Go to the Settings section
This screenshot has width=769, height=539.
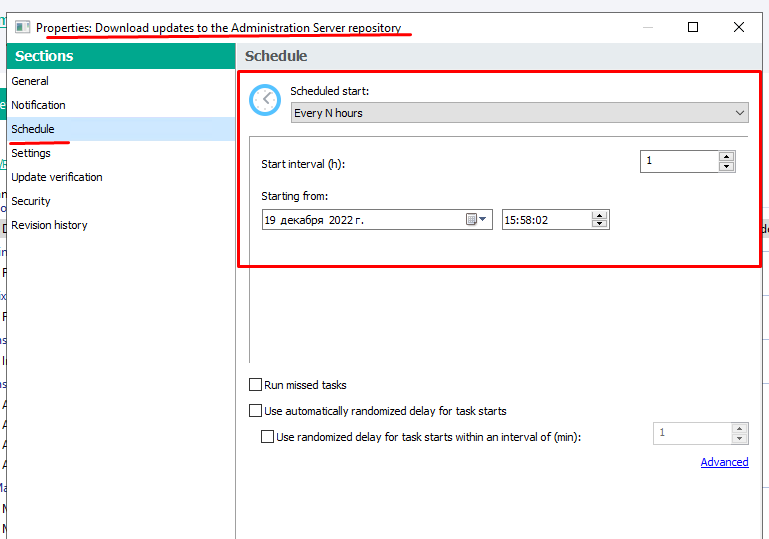[x=31, y=153]
